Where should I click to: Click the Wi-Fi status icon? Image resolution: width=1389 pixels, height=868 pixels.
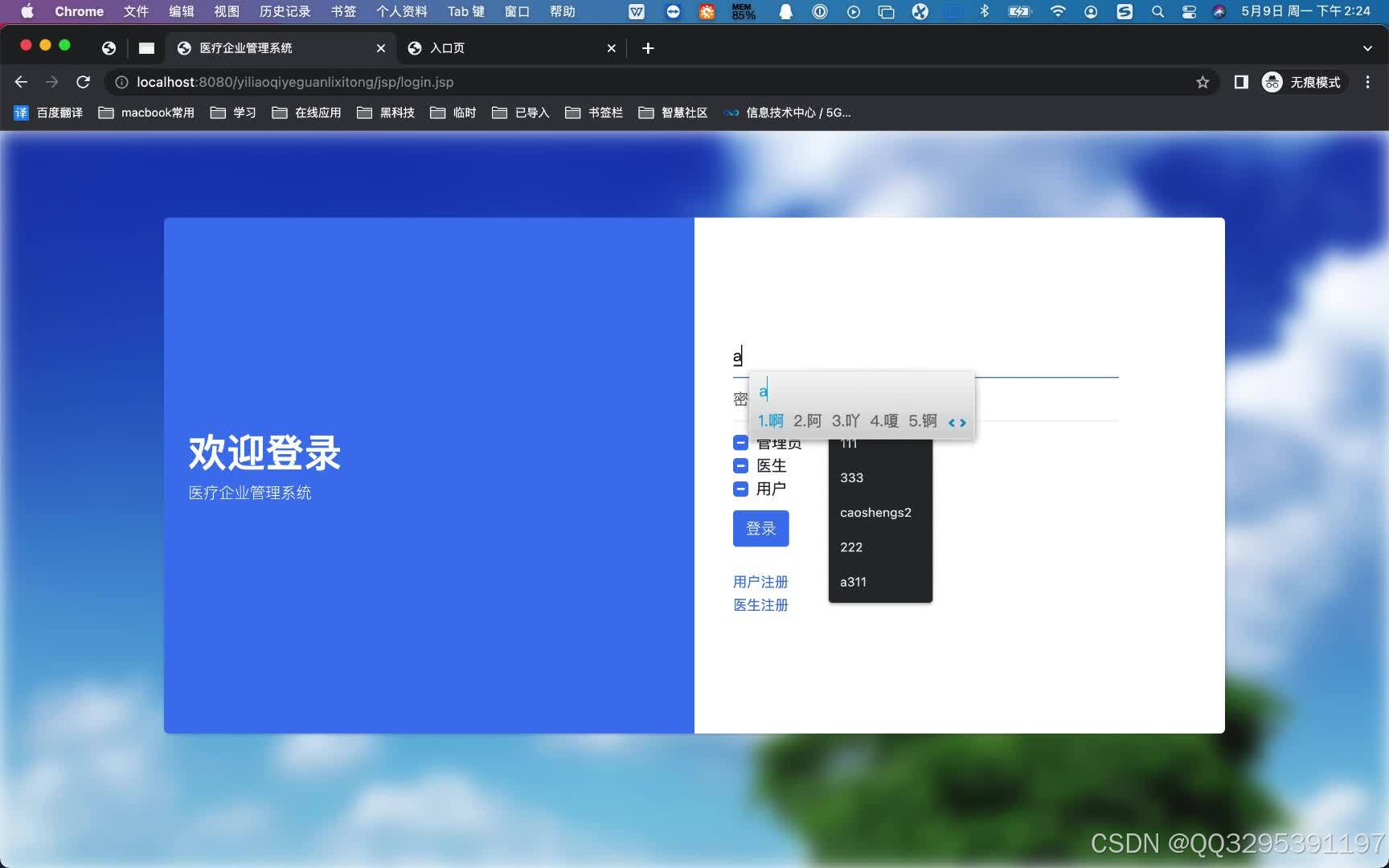pyautogui.click(x=1058, y=11)
